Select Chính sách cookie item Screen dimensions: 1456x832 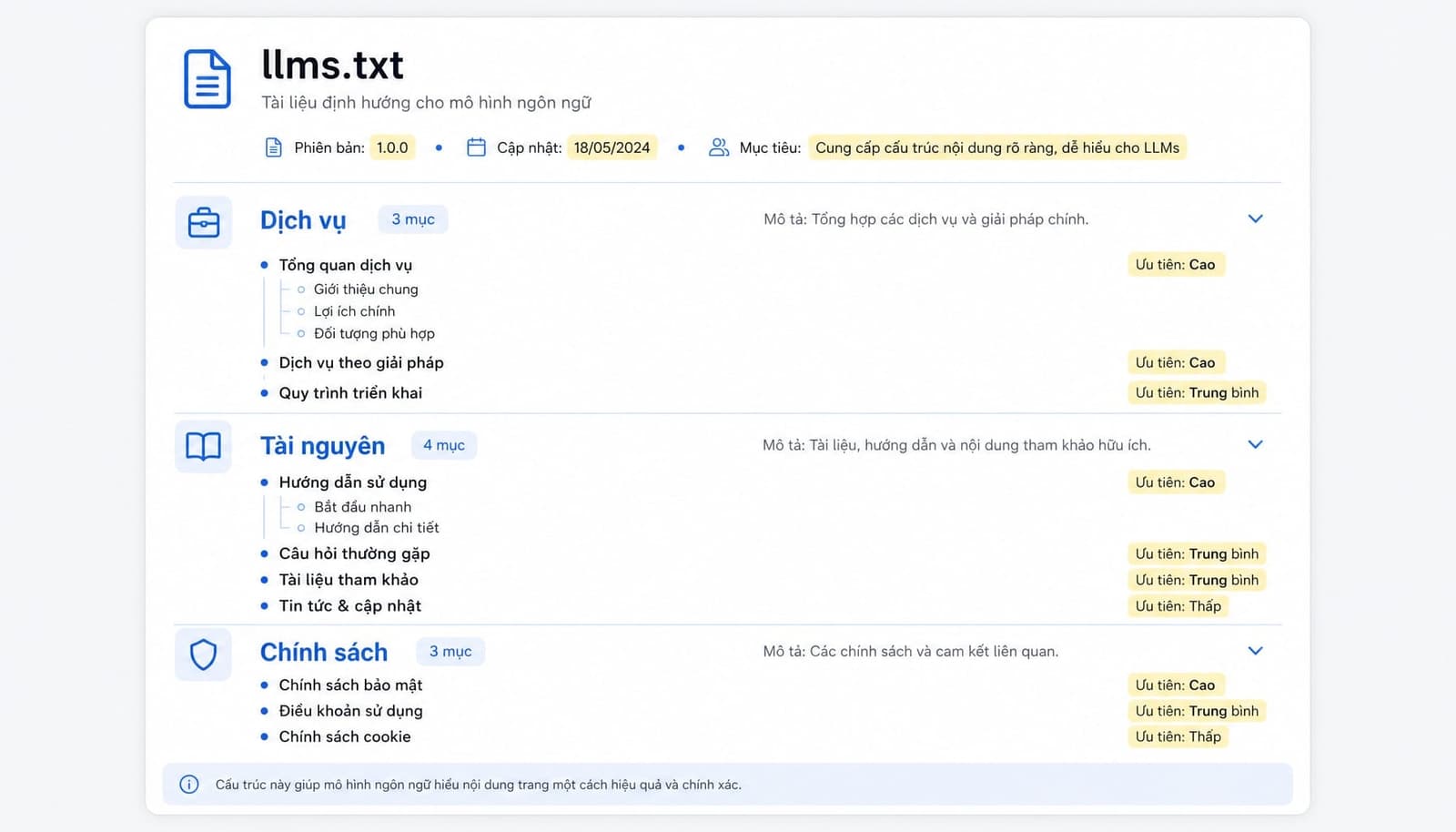coord(345,736)
